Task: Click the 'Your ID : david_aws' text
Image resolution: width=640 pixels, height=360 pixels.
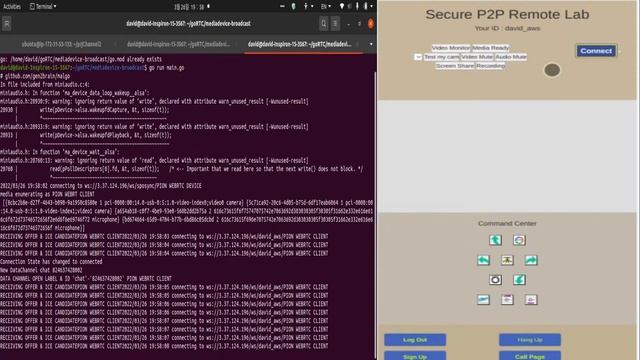Action: [507, 28]
